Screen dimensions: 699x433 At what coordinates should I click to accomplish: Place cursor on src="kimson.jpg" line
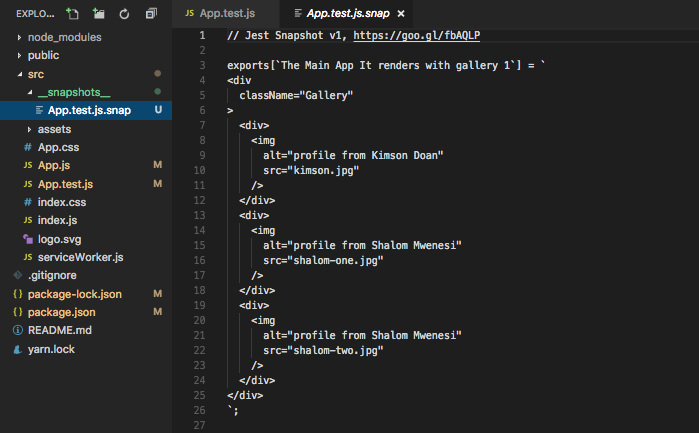click(x=311, y=170)
